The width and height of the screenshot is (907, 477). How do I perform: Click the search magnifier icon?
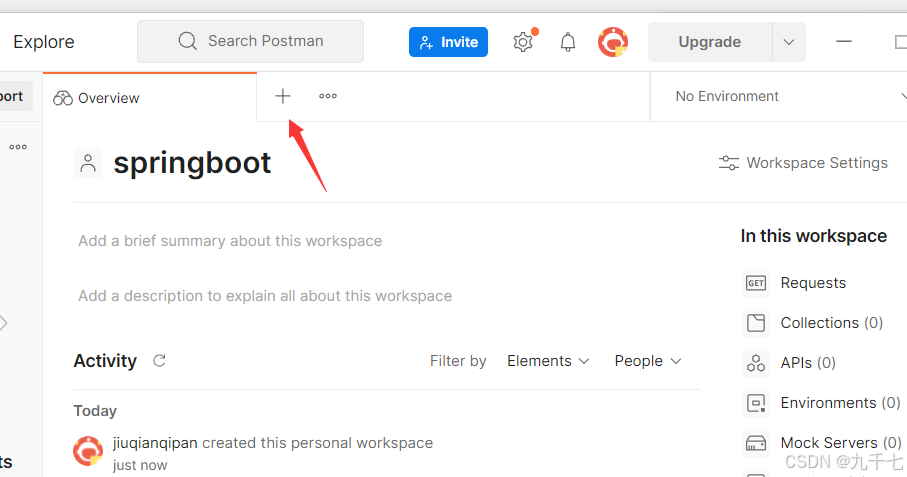pyautogui.click(x=187, y=41)
